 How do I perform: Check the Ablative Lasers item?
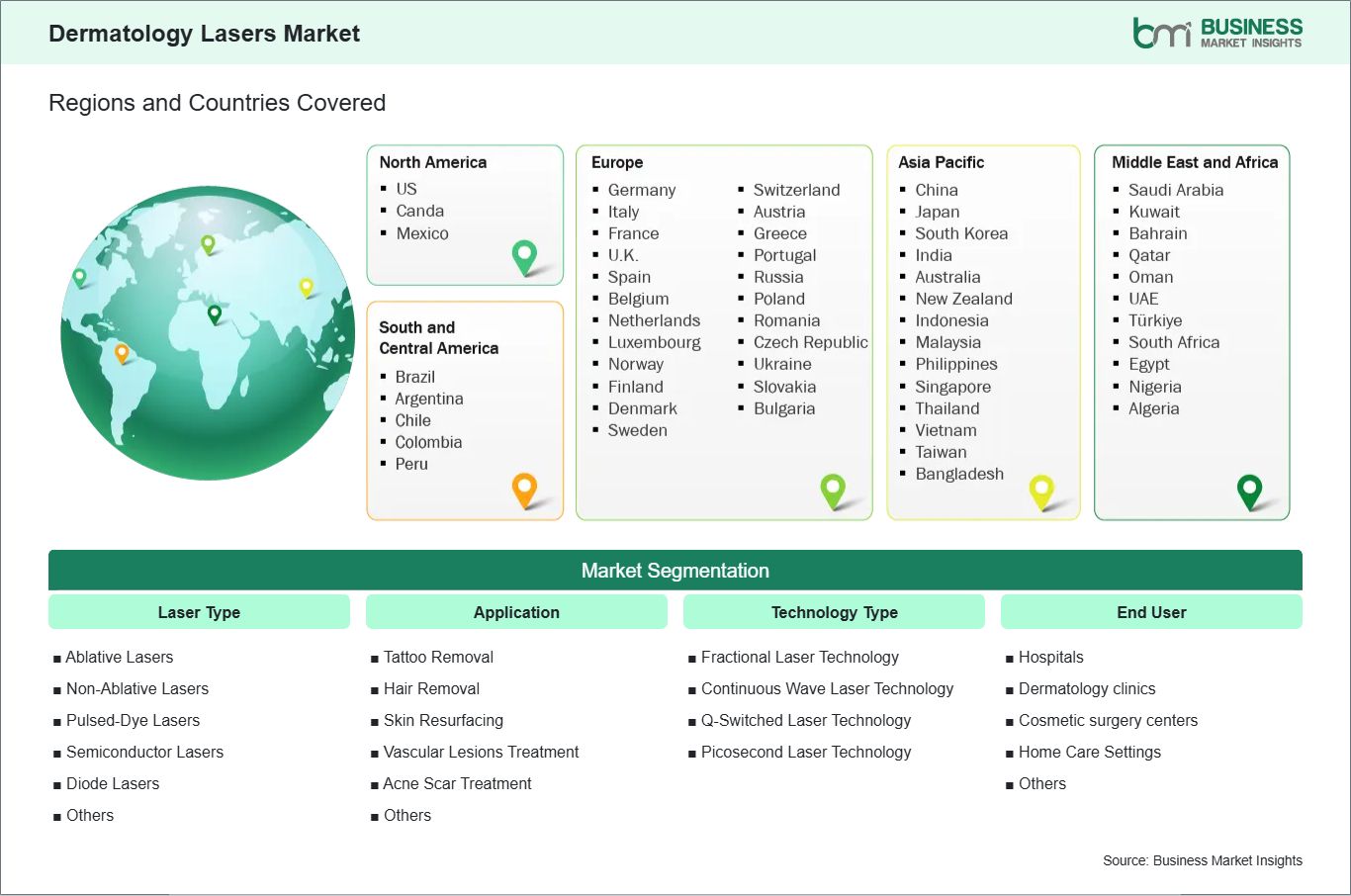click(119, 657)
